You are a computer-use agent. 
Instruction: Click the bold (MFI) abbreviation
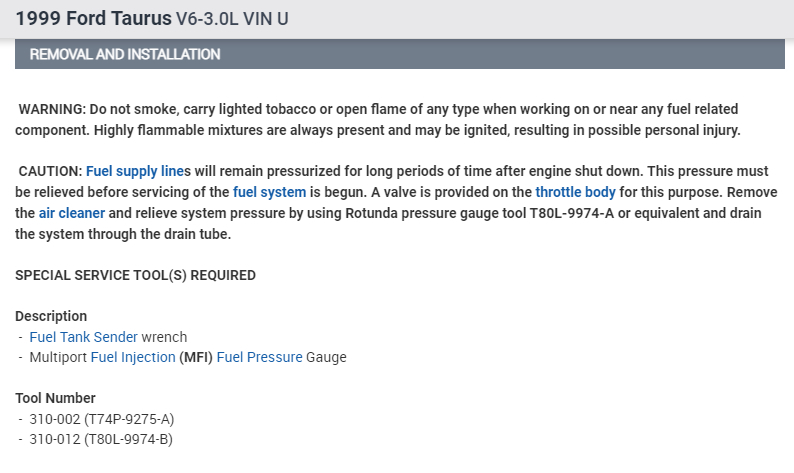coord(195,357)
